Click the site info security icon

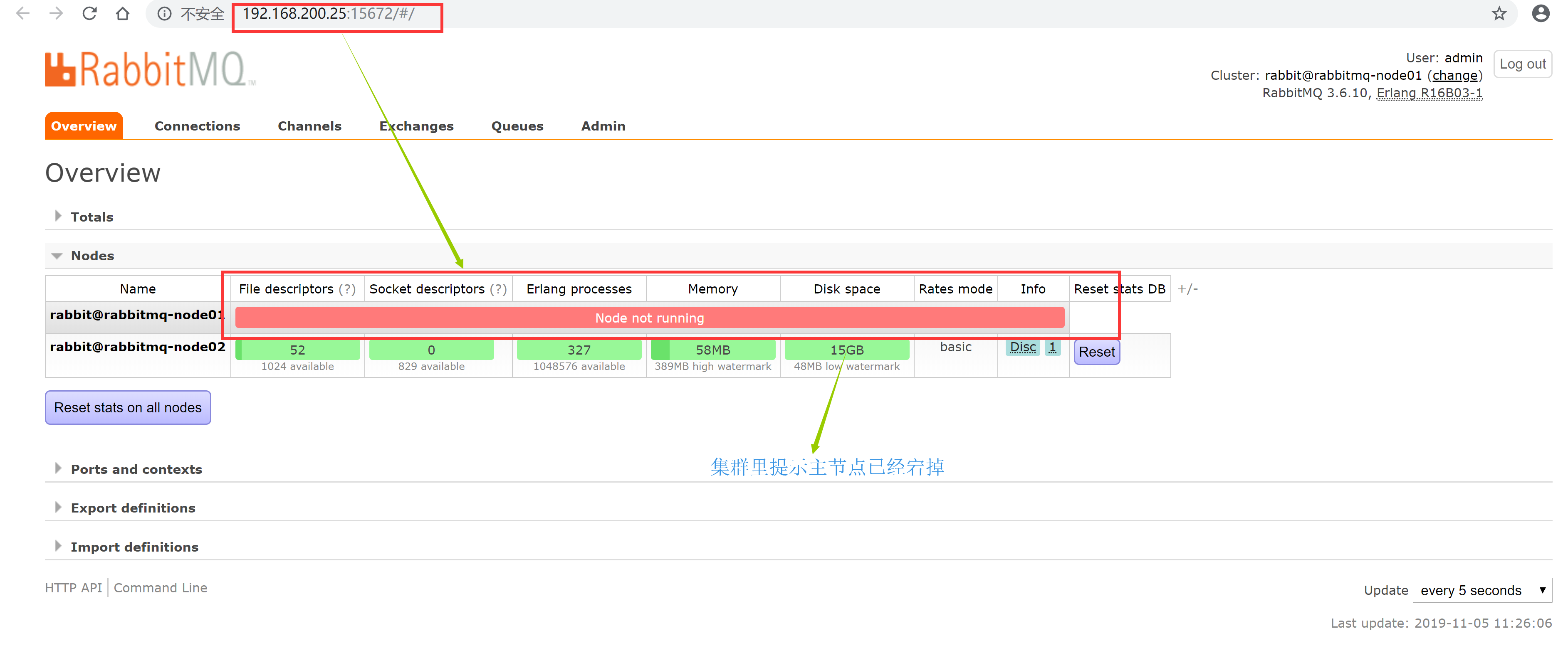164,13
